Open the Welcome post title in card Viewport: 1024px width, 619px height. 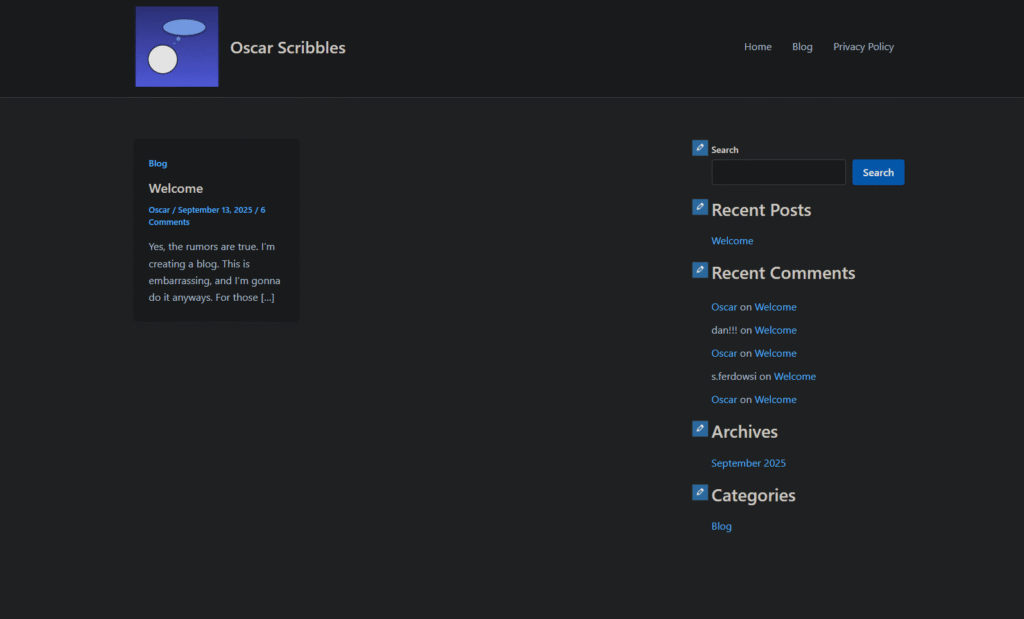click(x=176, y=188)
